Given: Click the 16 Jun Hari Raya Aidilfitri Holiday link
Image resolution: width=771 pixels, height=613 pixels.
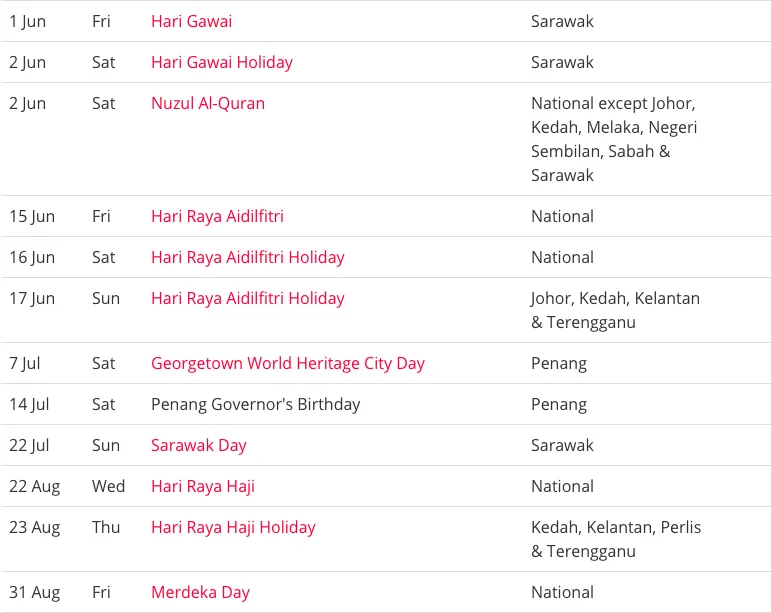Looking at the screenshot, I should (x=247, y=257).
